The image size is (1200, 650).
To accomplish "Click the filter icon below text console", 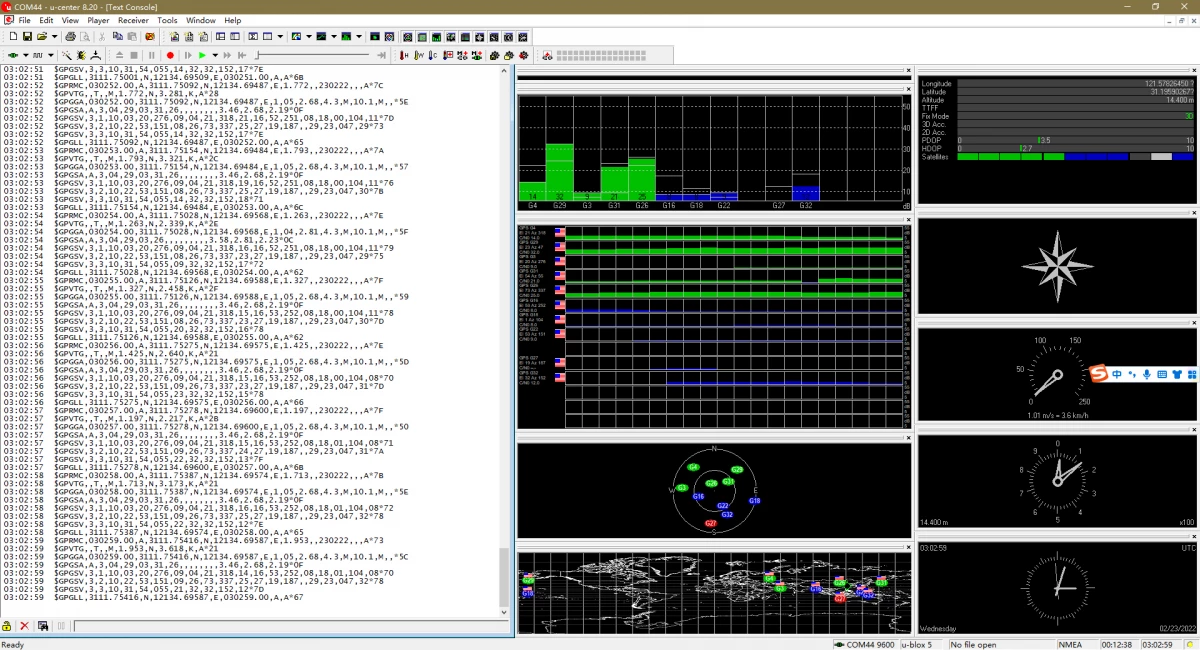I will (x=43, y=626).
